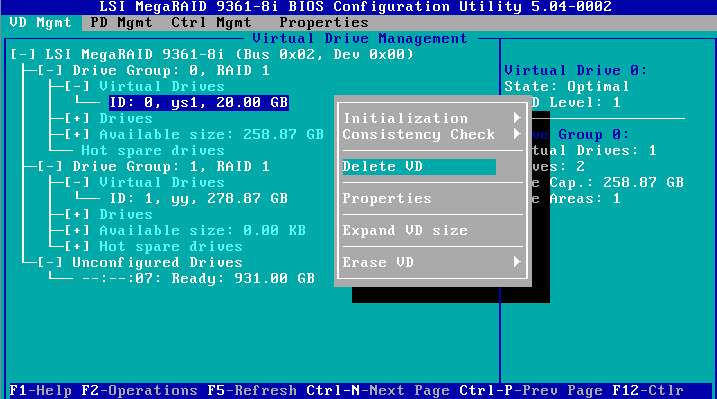
Task: Click the State: Optimal text
Action: pyautogui.click(x=567, y=86)
